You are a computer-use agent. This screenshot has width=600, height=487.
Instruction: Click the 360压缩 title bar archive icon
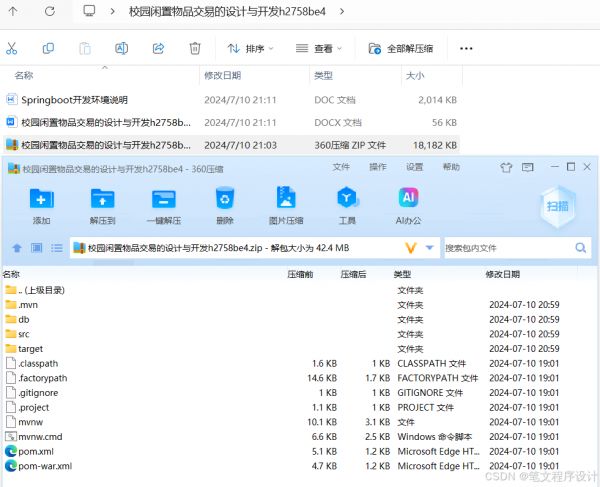point(13,168)
